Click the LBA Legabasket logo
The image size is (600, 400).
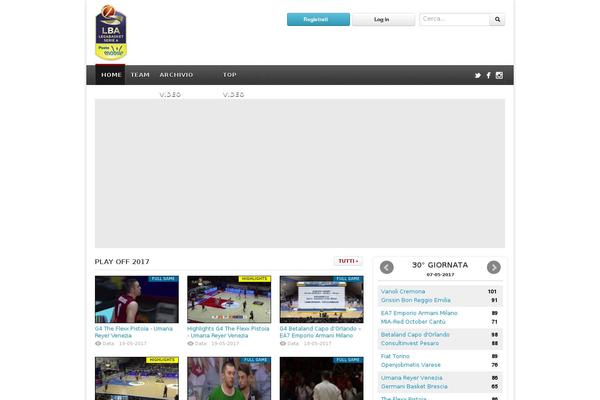111,33
